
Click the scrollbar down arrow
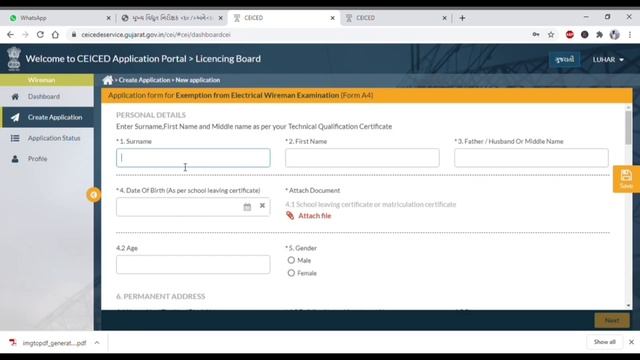click(x=628, y=305)
